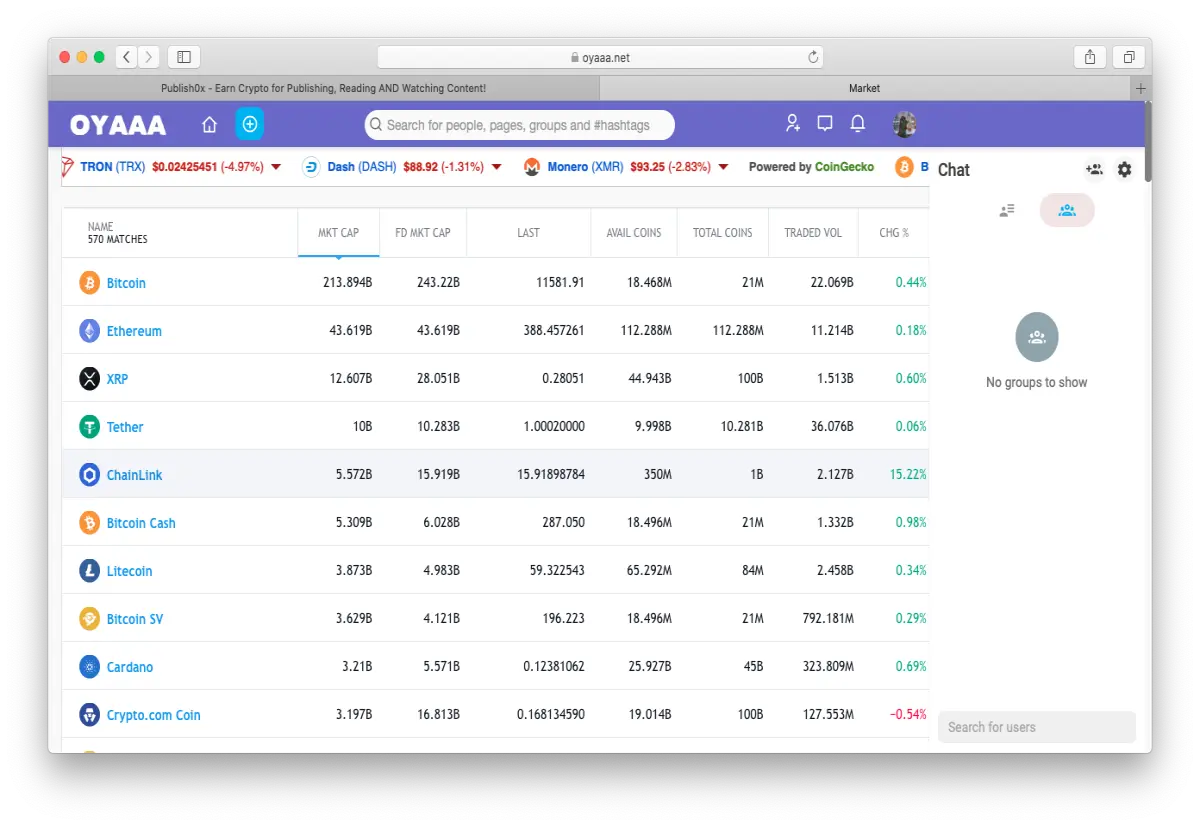1200x827 pixels.
Task: Click the Ethereum coin icon
Action: 90,331
